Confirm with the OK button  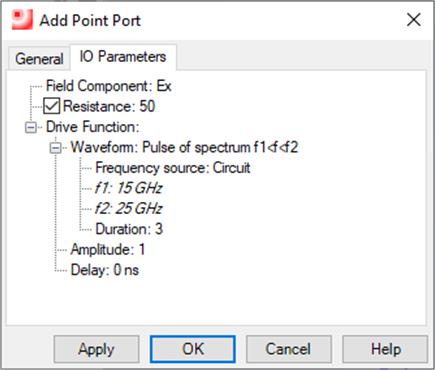point(193,349)
